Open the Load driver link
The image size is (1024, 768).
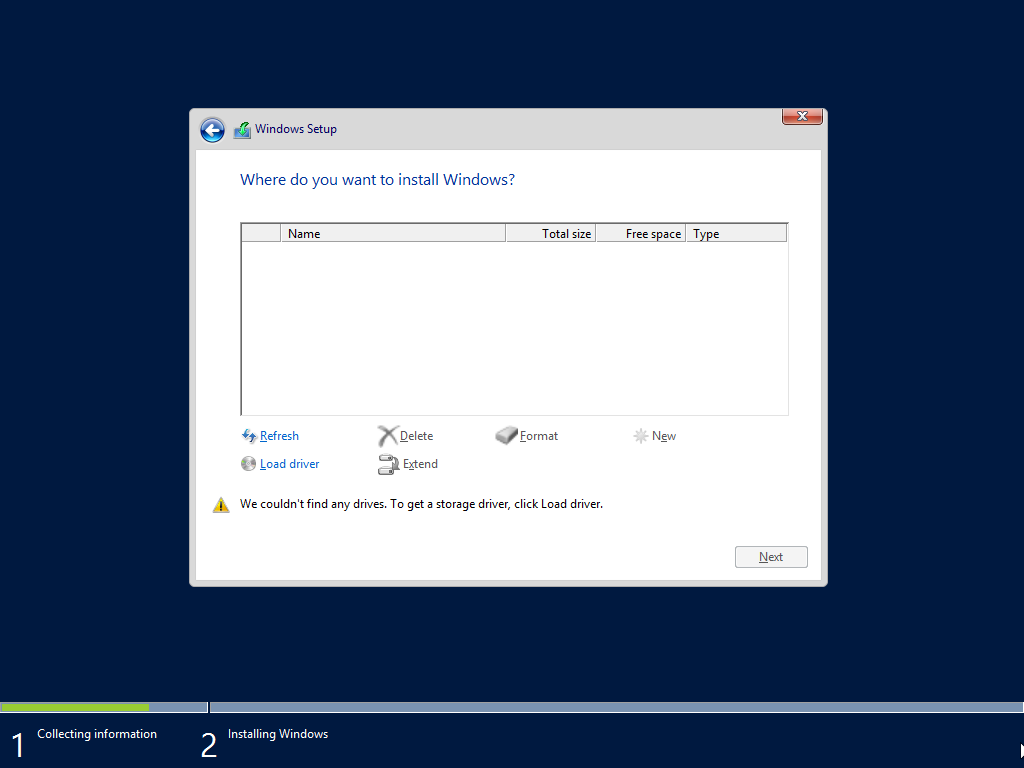point(289,464)
